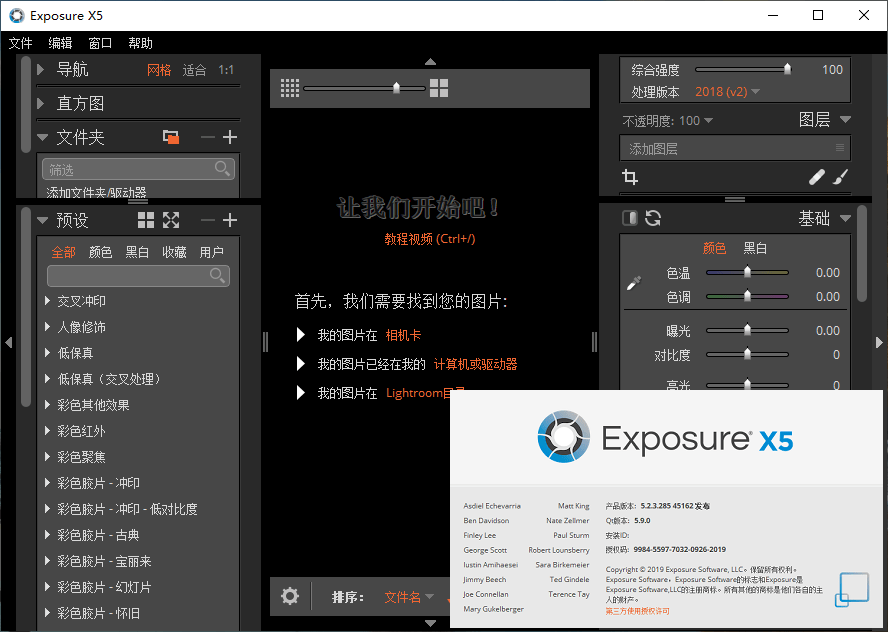
Task: Collapse bottom panel with down arrow
Action: coord(430,623)
